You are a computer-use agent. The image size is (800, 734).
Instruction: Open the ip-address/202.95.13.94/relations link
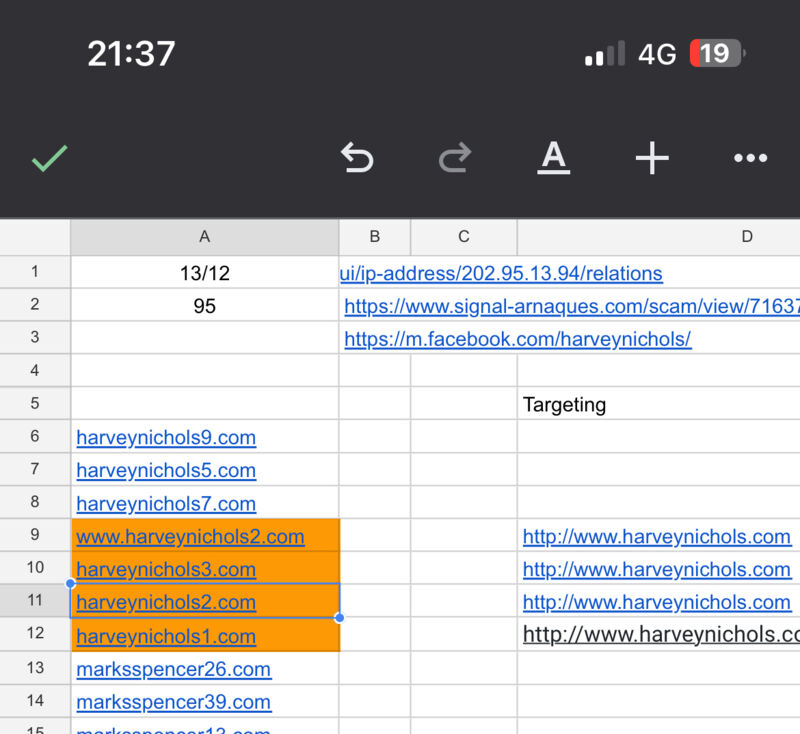tap(501, 273)
